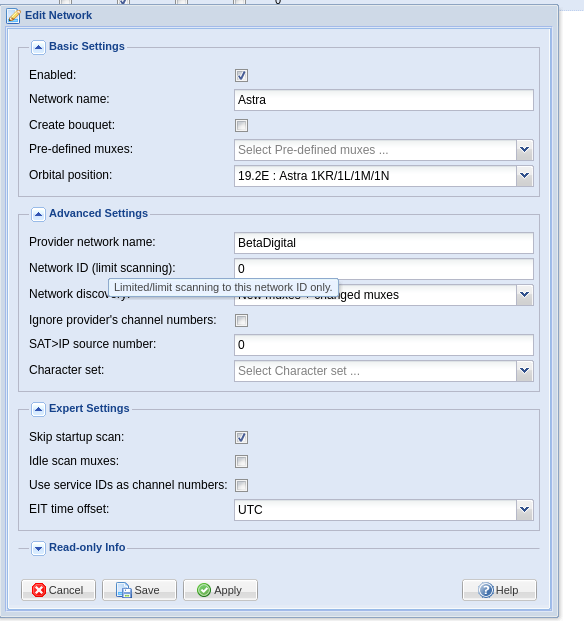Collapse the Advanced Settings section
Viewport: 584px width, 633px height.
38,214
